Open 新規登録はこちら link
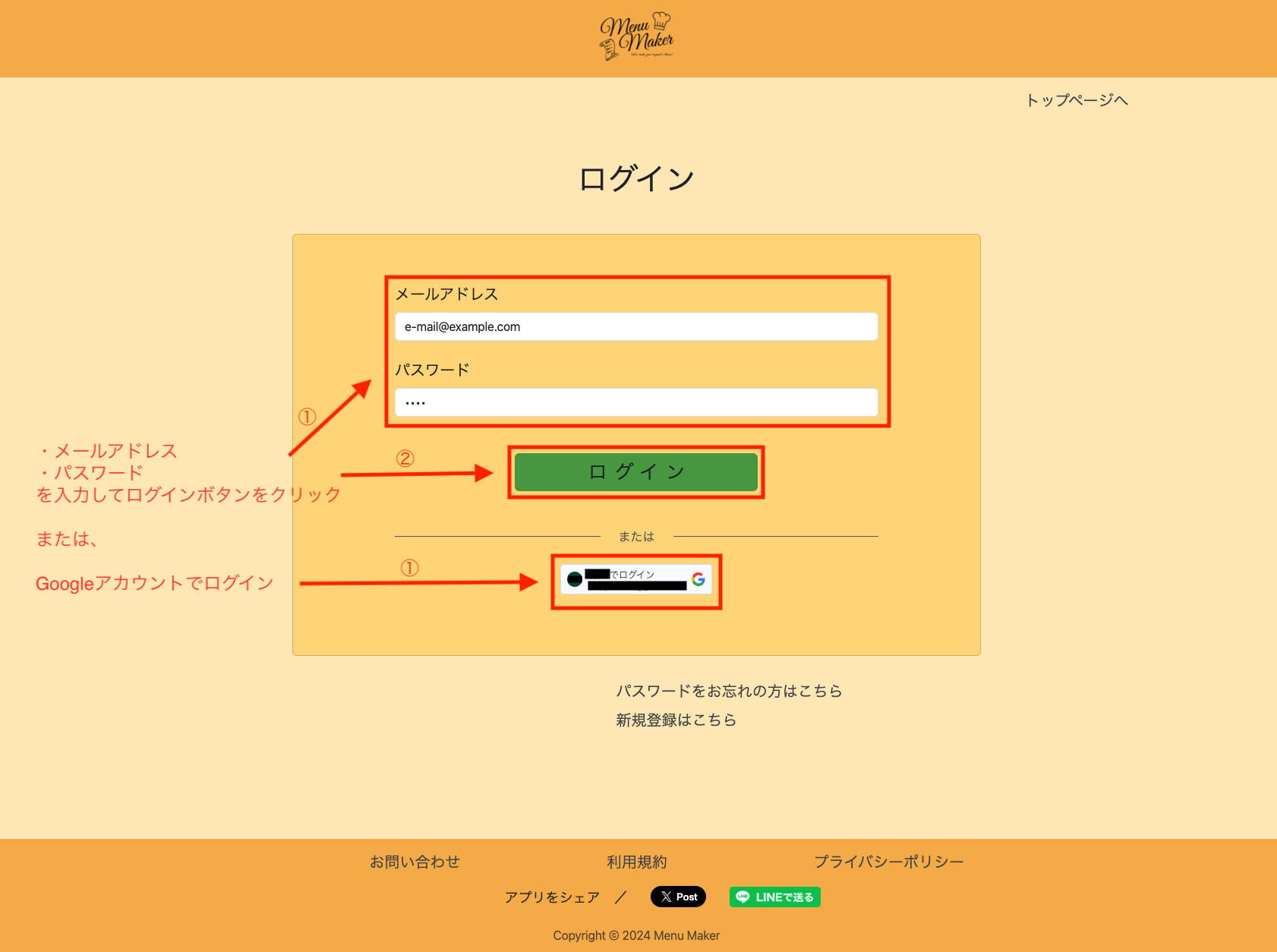The width and height of the screenshot is (1277, 952). pos(676,720)
